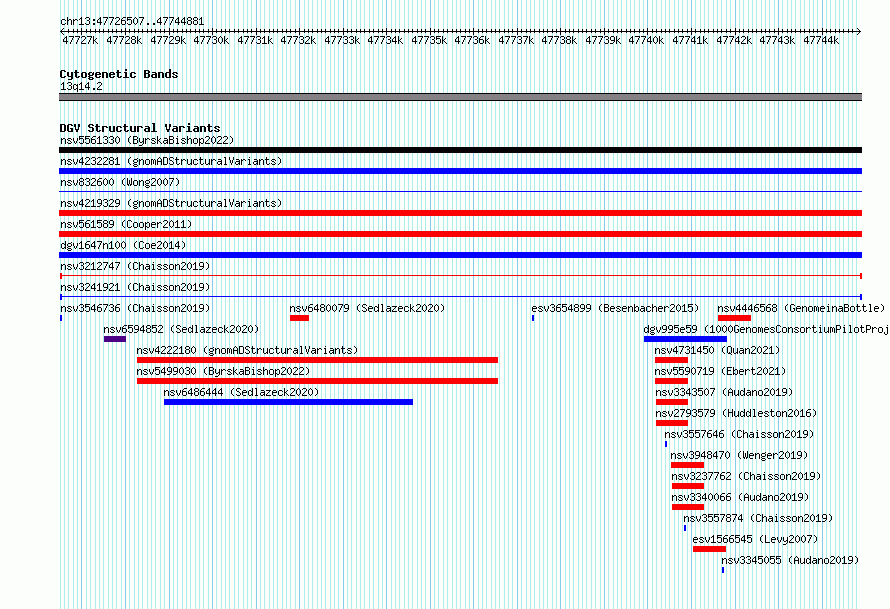Click the 47727k ruler tick label
This screenshot has width=890, height=609.
(80, 40)
